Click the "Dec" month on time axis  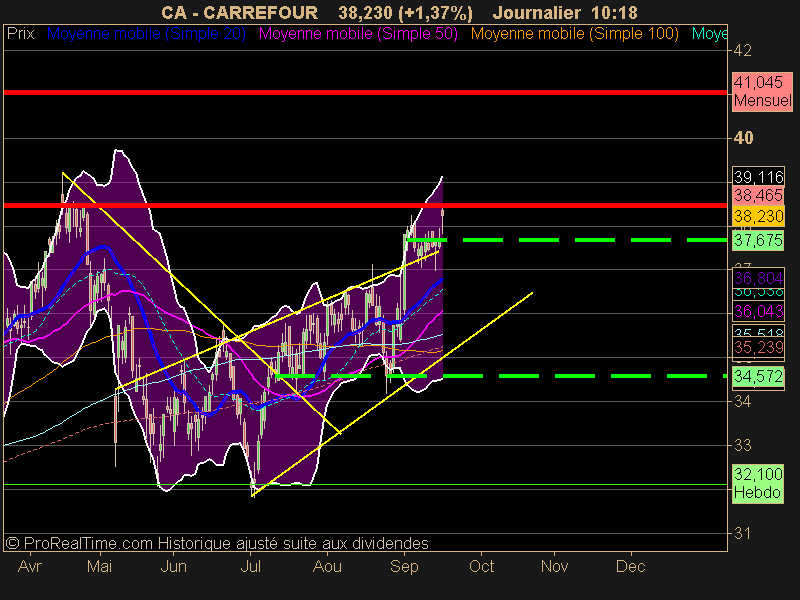(x=631, y=566)
